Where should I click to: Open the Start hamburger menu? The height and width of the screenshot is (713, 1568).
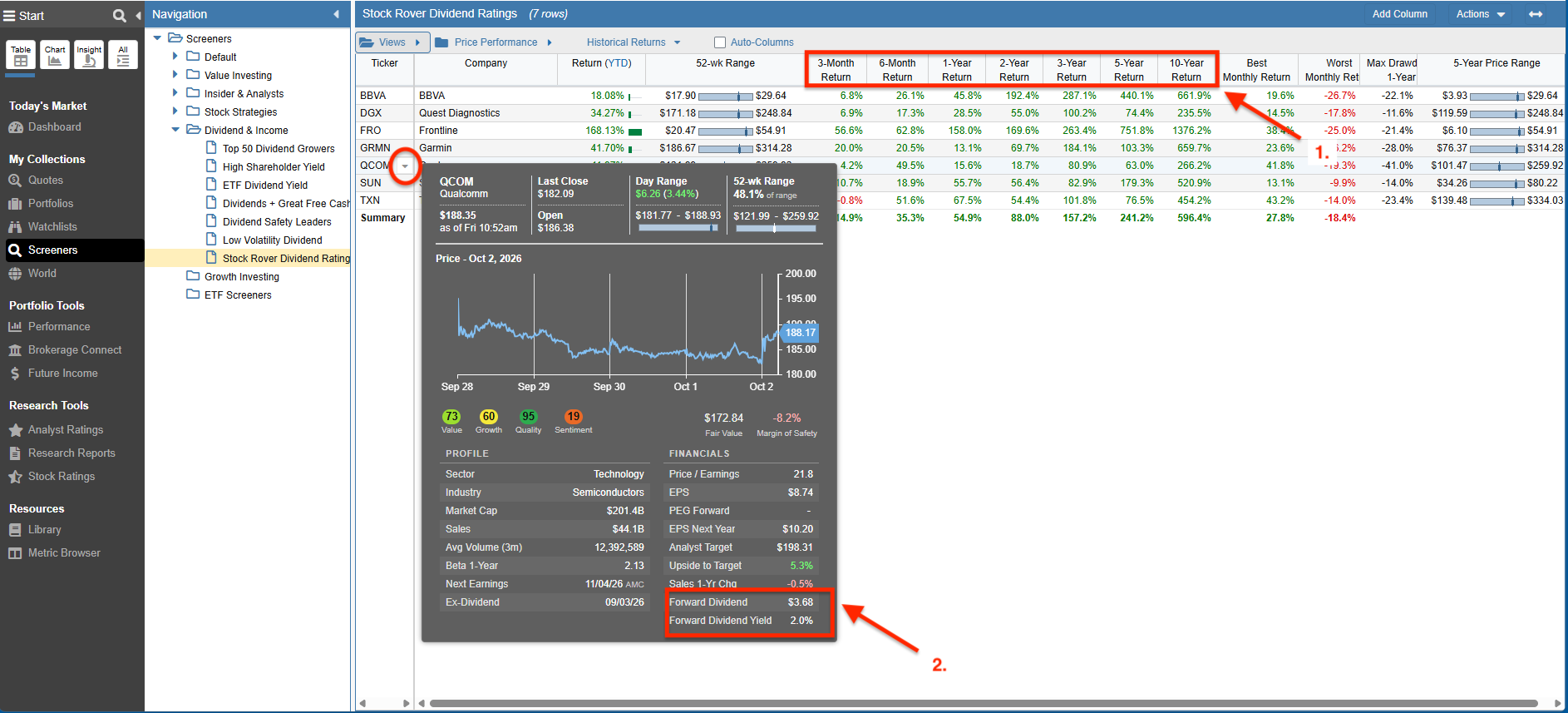pyautogui.click(x=10, y=15)
